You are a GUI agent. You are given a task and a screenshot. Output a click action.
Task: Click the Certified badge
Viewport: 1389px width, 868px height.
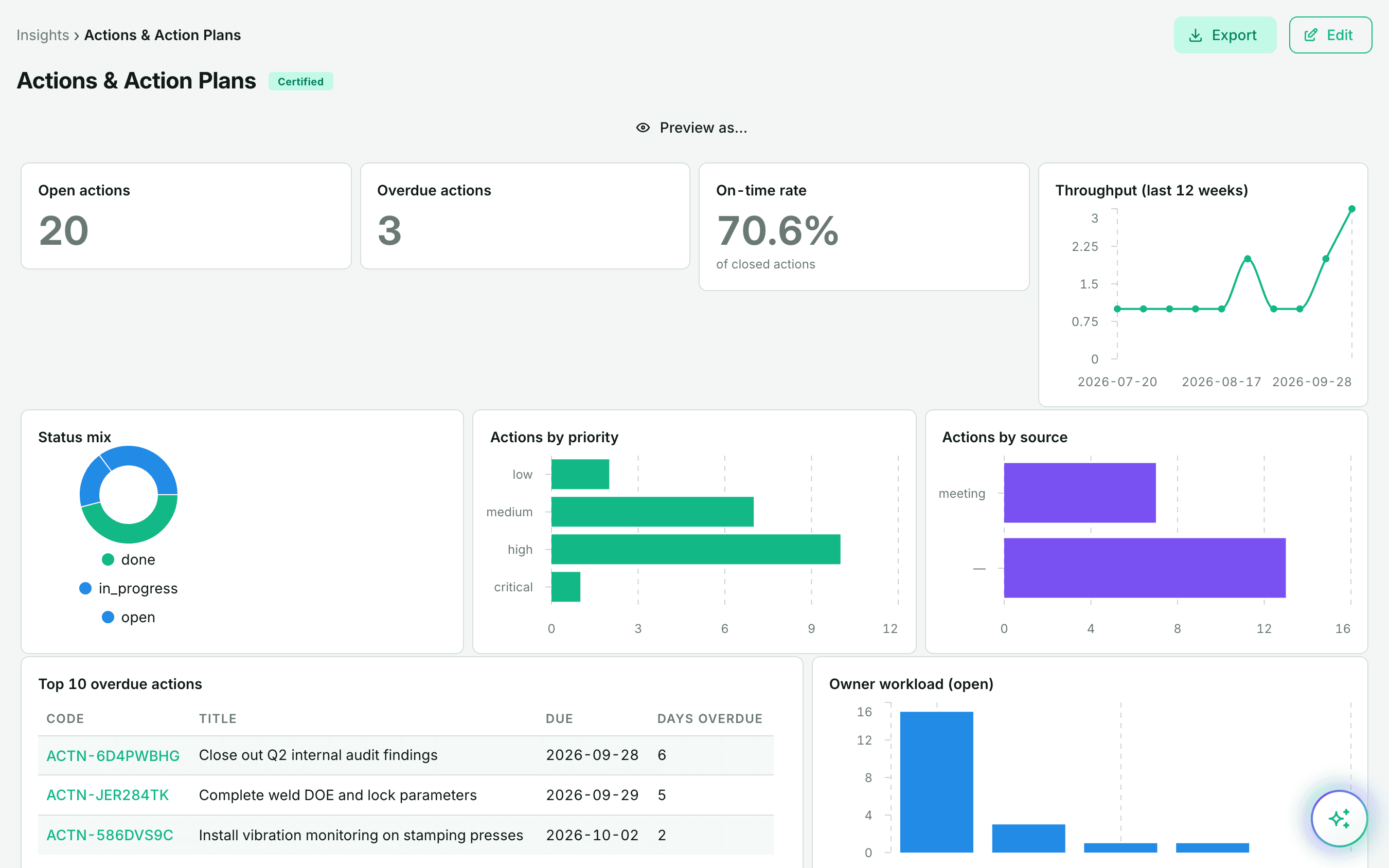click(x=300, y=82)
